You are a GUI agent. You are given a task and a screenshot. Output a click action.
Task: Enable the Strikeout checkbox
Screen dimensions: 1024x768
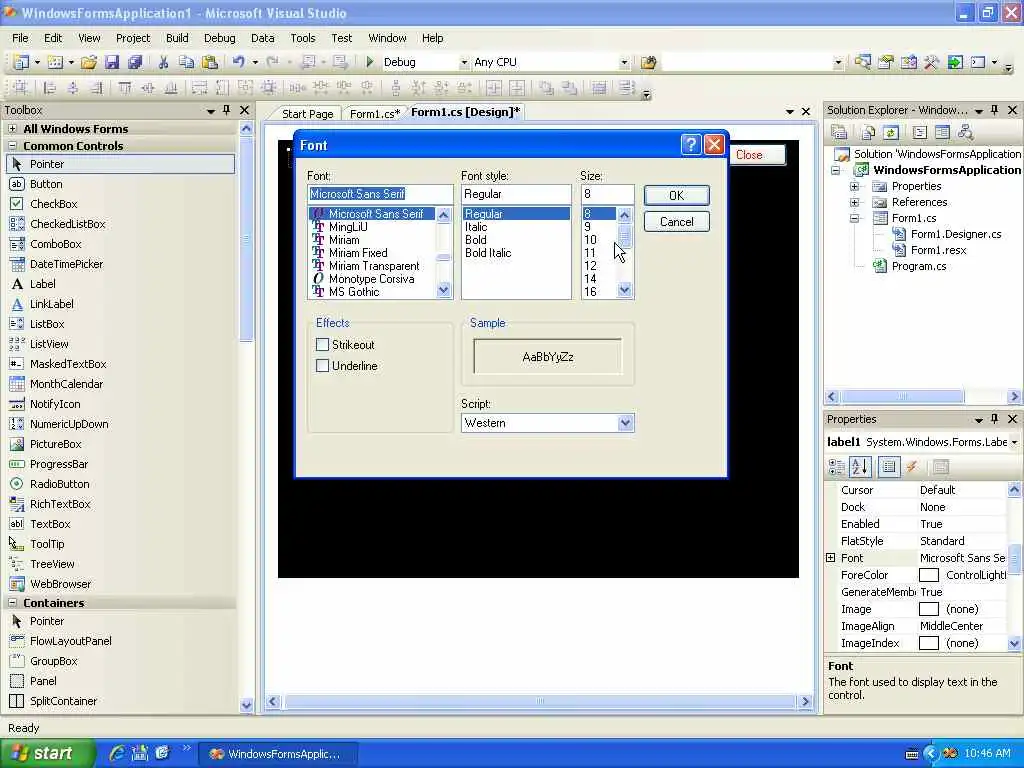[322, 344]
